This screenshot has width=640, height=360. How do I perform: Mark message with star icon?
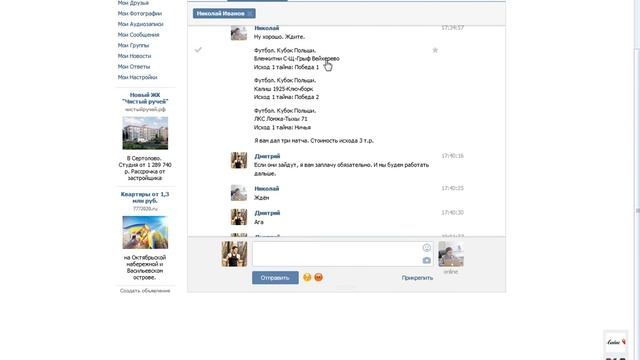click(x=435, y=50)
